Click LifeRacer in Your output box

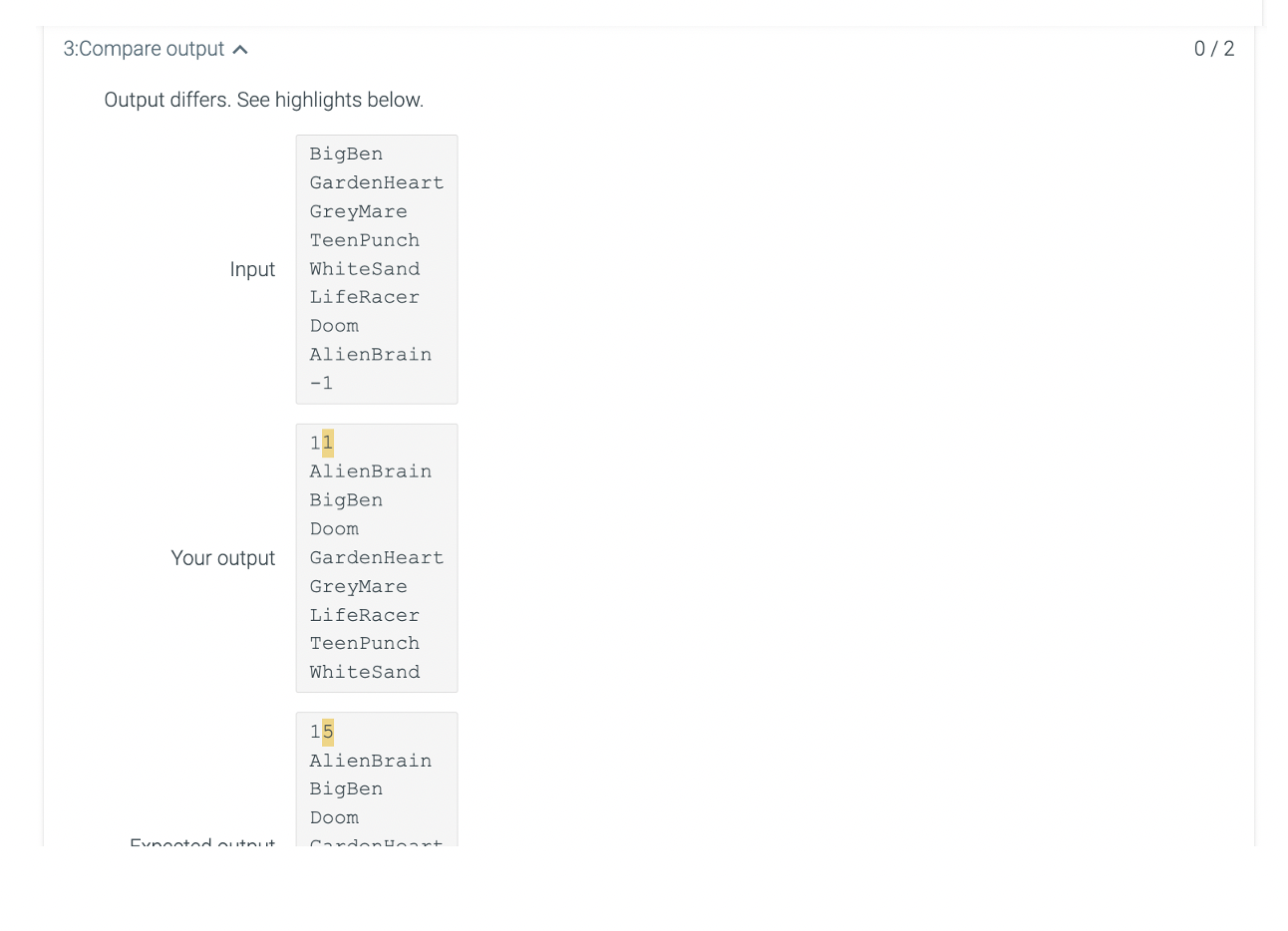(x=365, y=615)
